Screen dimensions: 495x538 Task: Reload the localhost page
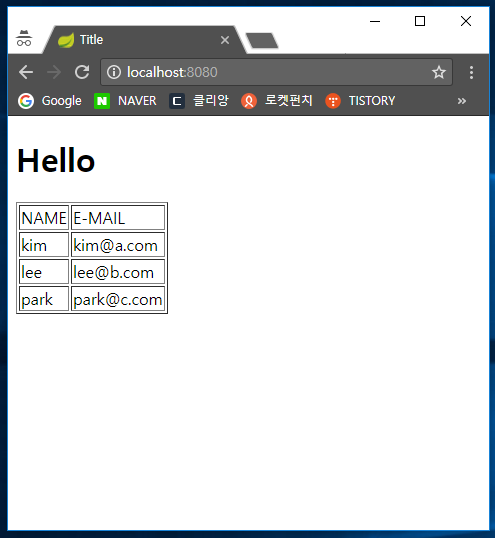tap(82, 72)
